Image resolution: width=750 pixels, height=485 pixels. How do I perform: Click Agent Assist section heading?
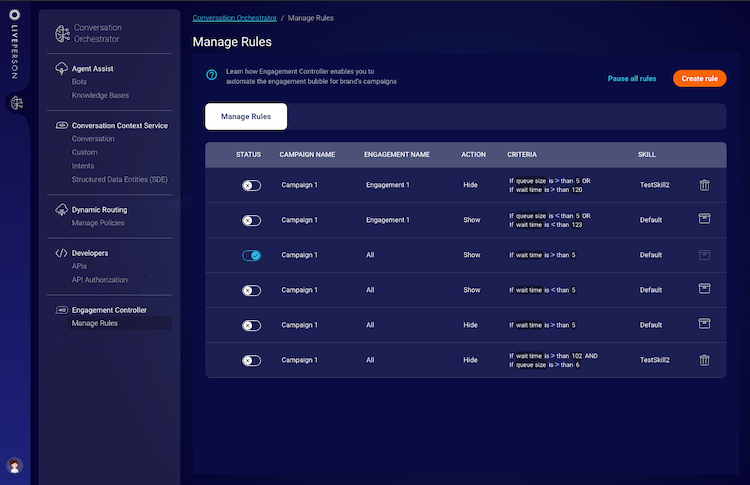tap(92, 69)
